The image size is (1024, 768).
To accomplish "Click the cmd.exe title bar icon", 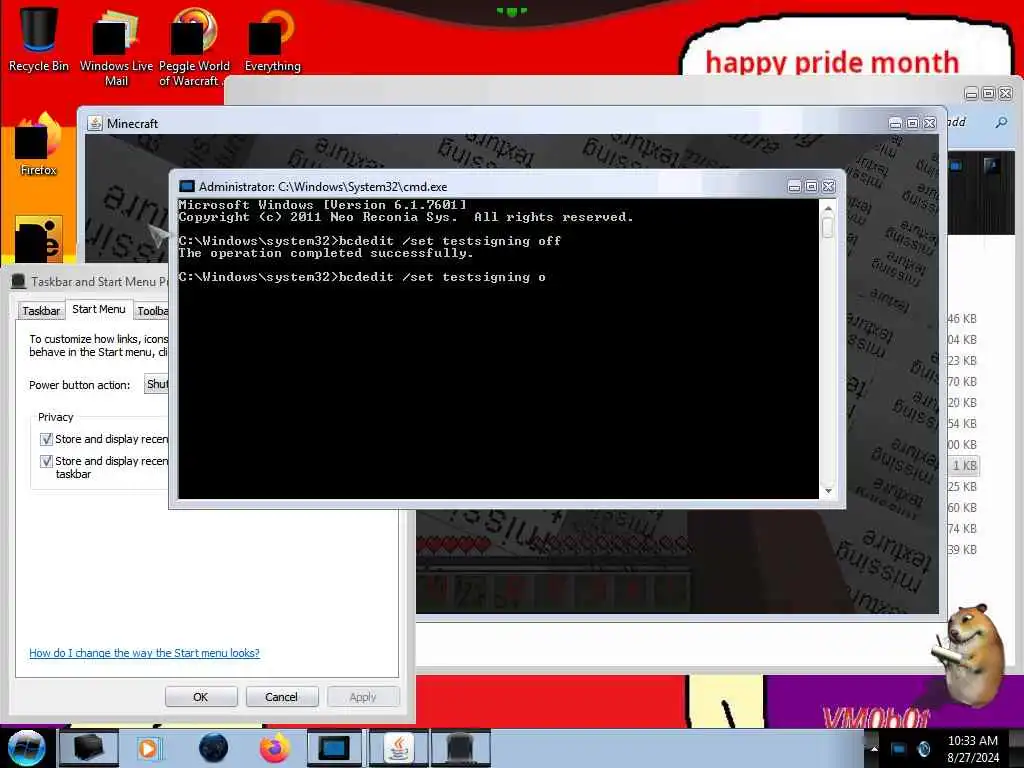I will [187, 186].
